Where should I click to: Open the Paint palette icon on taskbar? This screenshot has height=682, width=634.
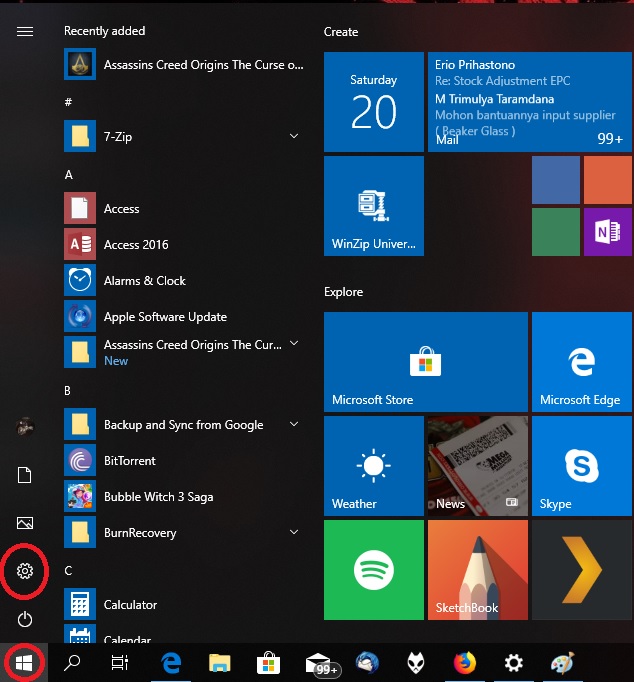(x=563, y=663)
